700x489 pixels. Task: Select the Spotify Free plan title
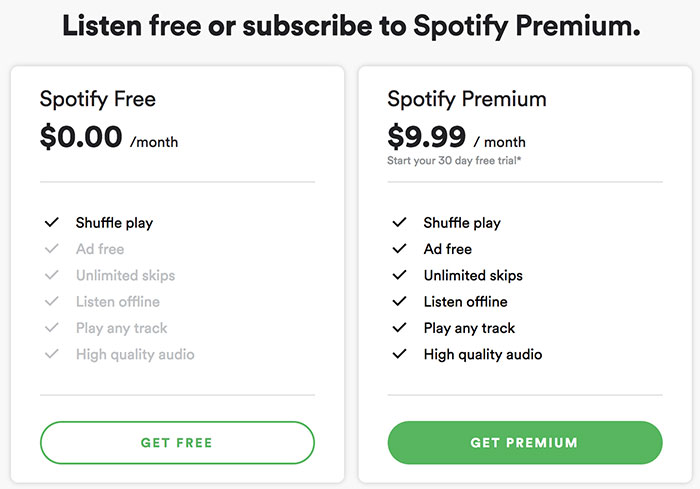[98, 99]
